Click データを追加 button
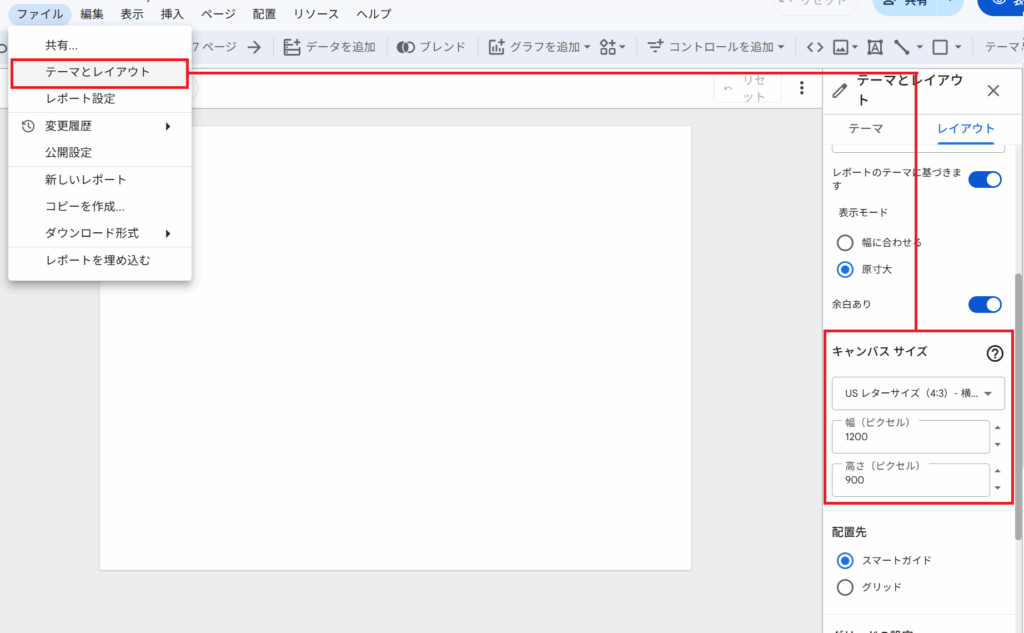The image size is (1024, 633). pos(330,47)
